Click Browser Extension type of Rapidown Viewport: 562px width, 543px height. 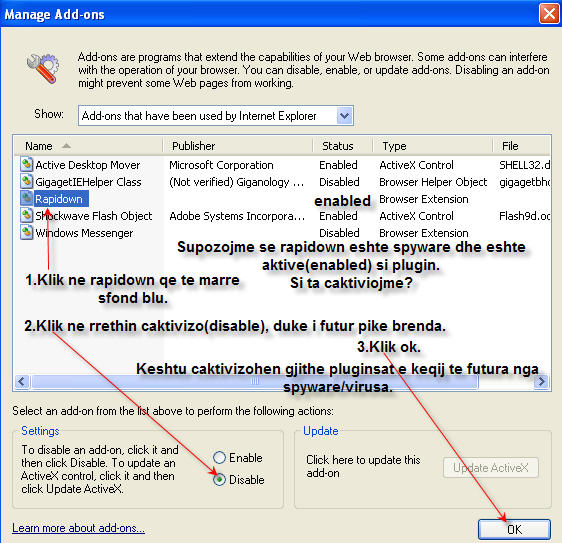pos(424,199)
